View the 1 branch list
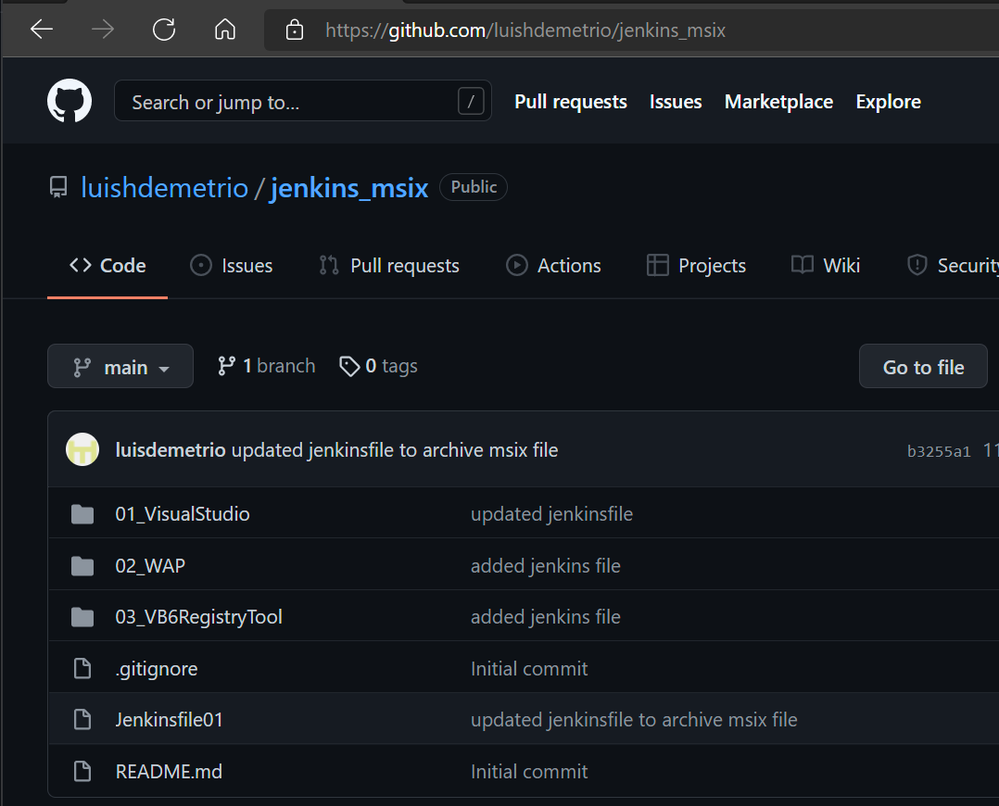This screenshot has height=806, width=999. 266,366
